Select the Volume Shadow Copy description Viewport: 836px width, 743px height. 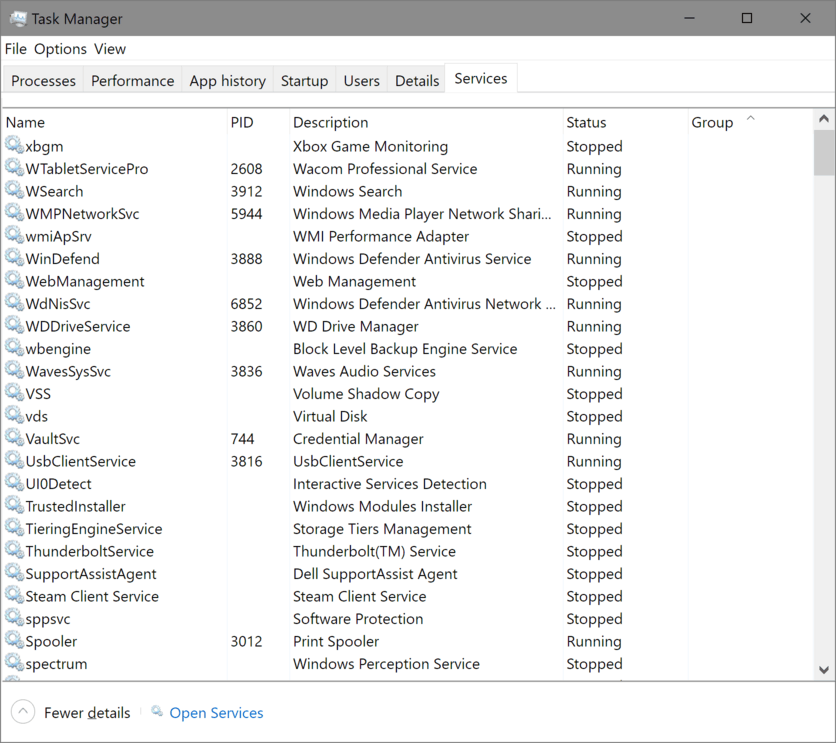coord(366,394)
